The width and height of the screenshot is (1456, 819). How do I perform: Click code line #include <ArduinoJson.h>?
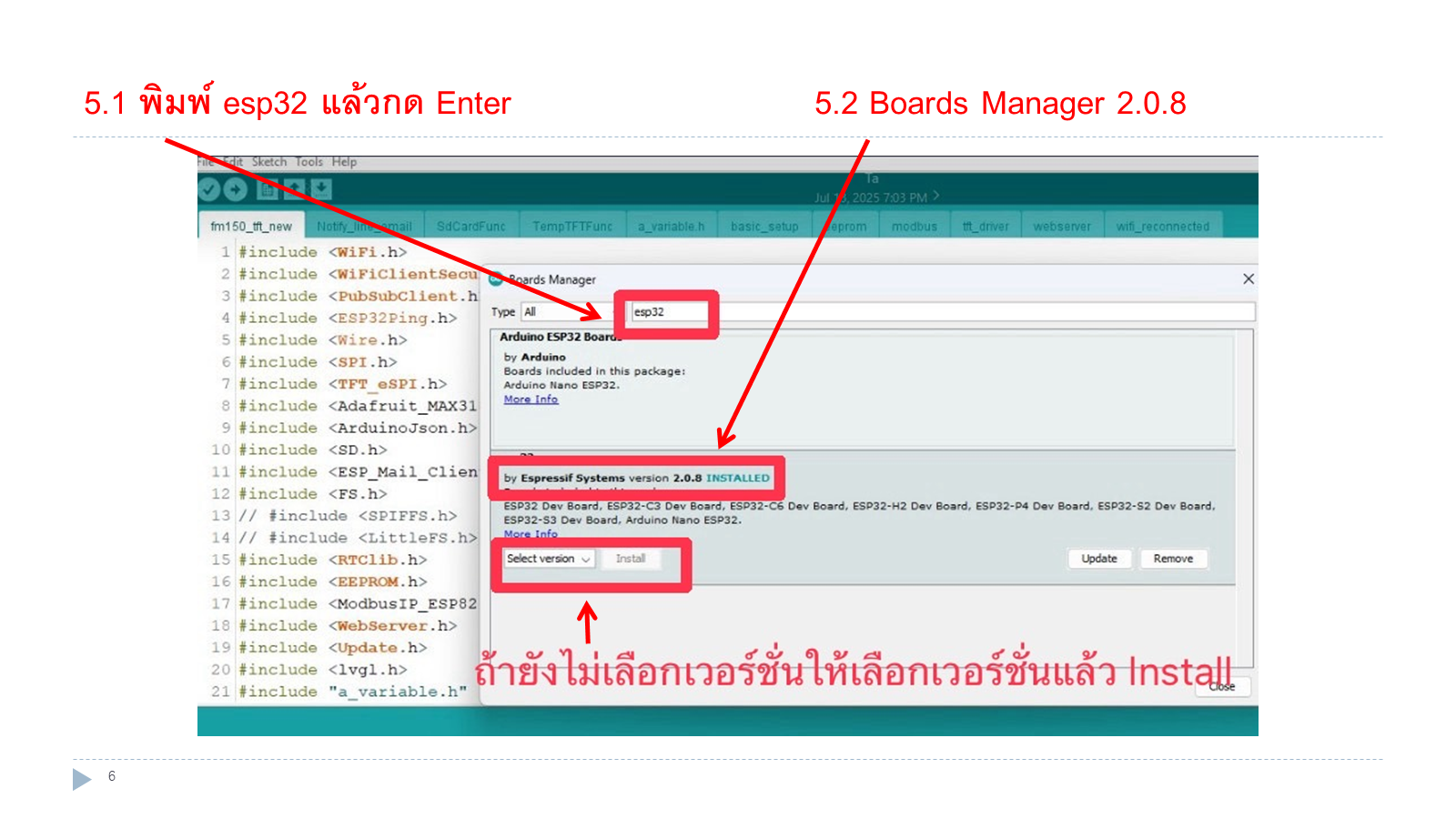[358, 428]
